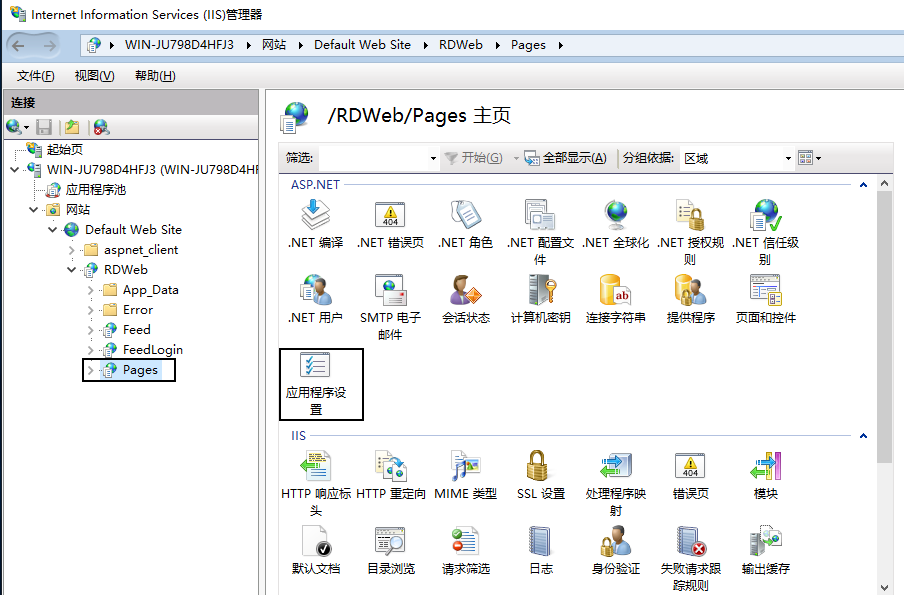The image size is (904, 595).
Task: Open the 连接字符串 icon
Action: pos(615,291)
